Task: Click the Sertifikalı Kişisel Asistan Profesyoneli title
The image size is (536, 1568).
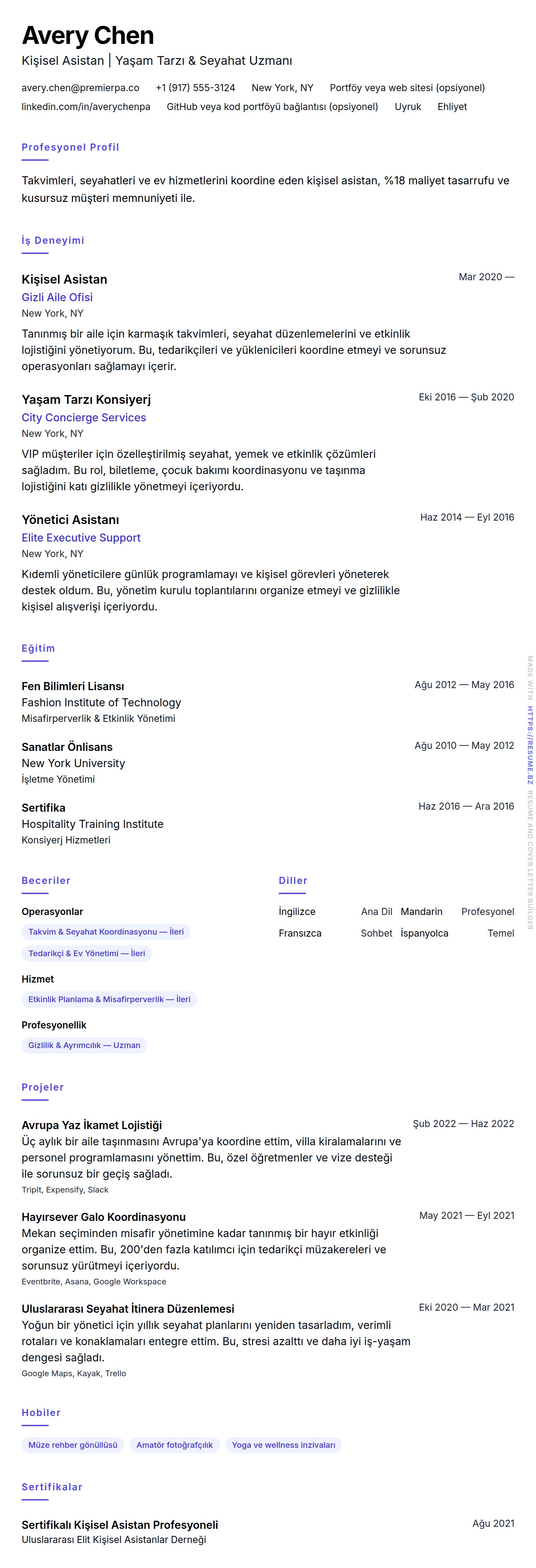Action: [x=120, y=1524]
